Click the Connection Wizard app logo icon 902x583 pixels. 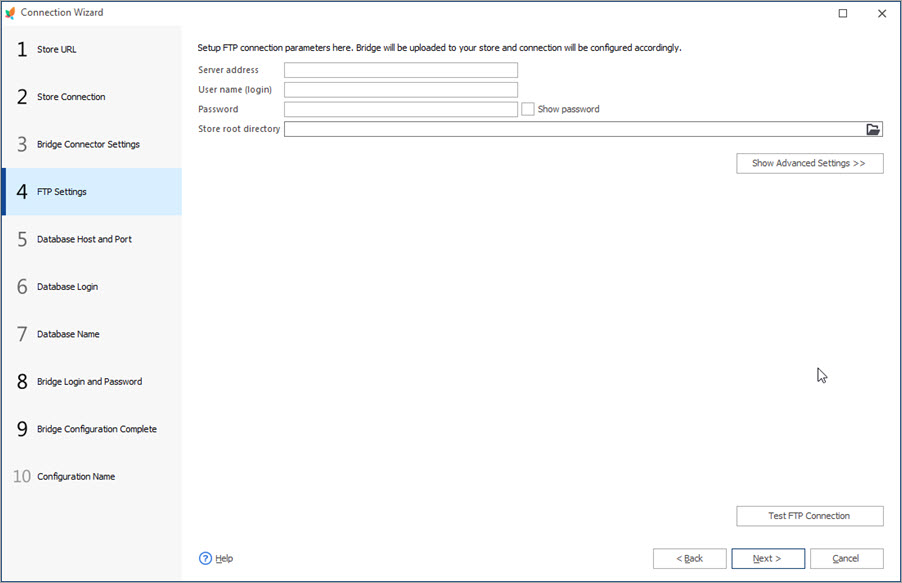click(10, 13)
